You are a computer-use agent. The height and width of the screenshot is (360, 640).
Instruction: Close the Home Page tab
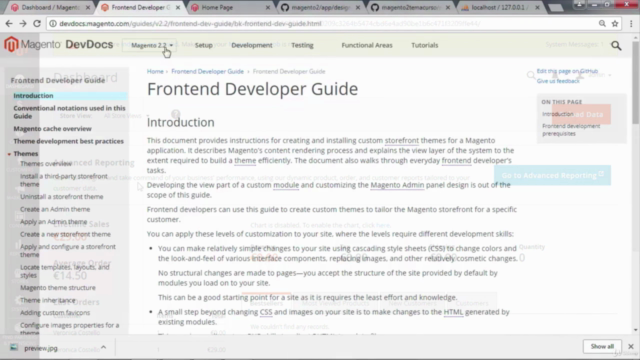coord(268,7)
